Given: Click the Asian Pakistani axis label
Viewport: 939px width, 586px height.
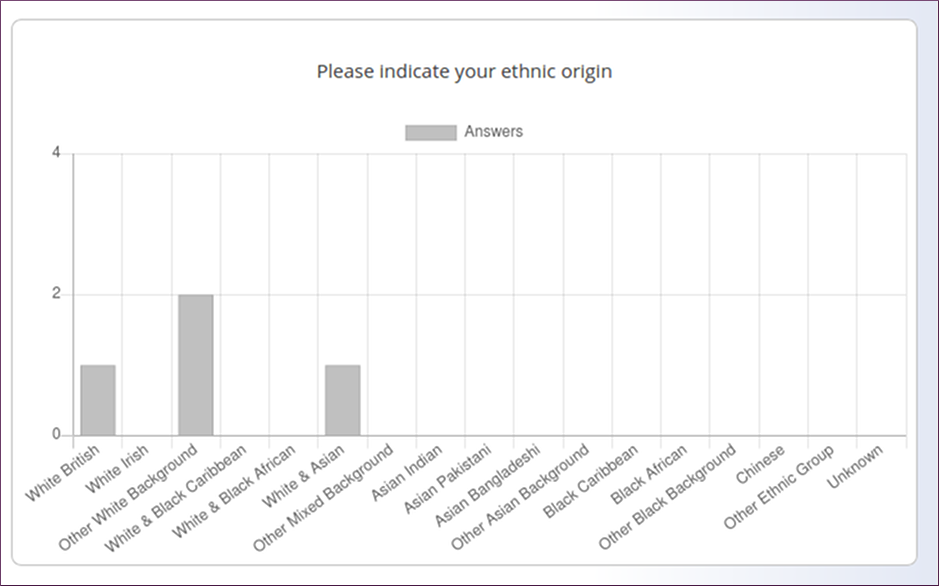Looking at the screenshot, I should (x=447, y=479).
